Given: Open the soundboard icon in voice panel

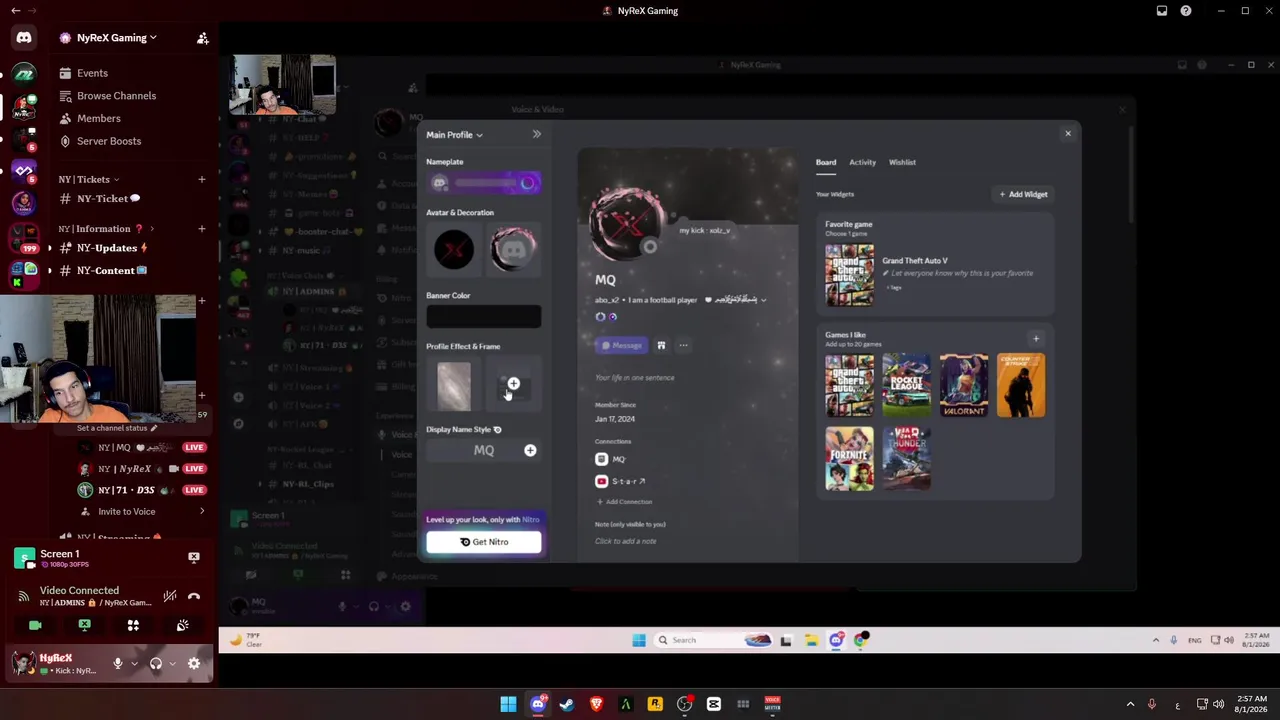Looking at the screenshot, I should (x=182, y=625).
